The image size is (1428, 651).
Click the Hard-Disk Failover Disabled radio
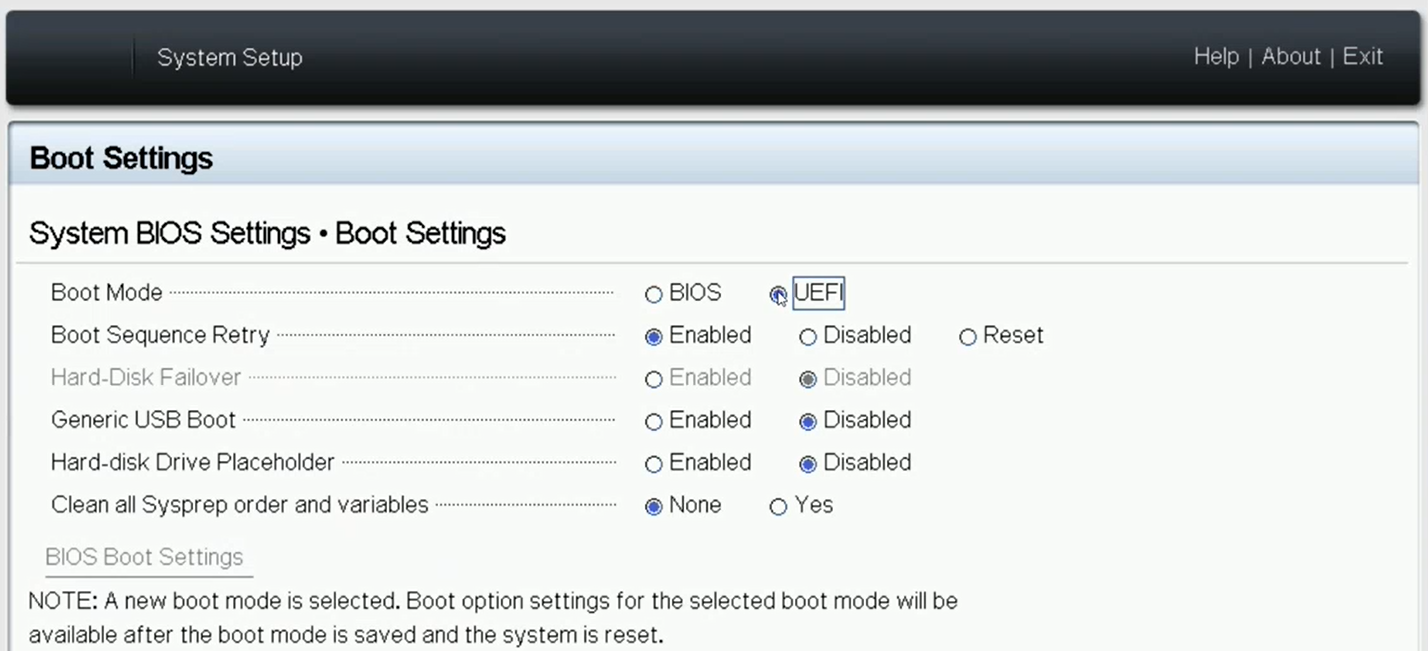point(808,380)
